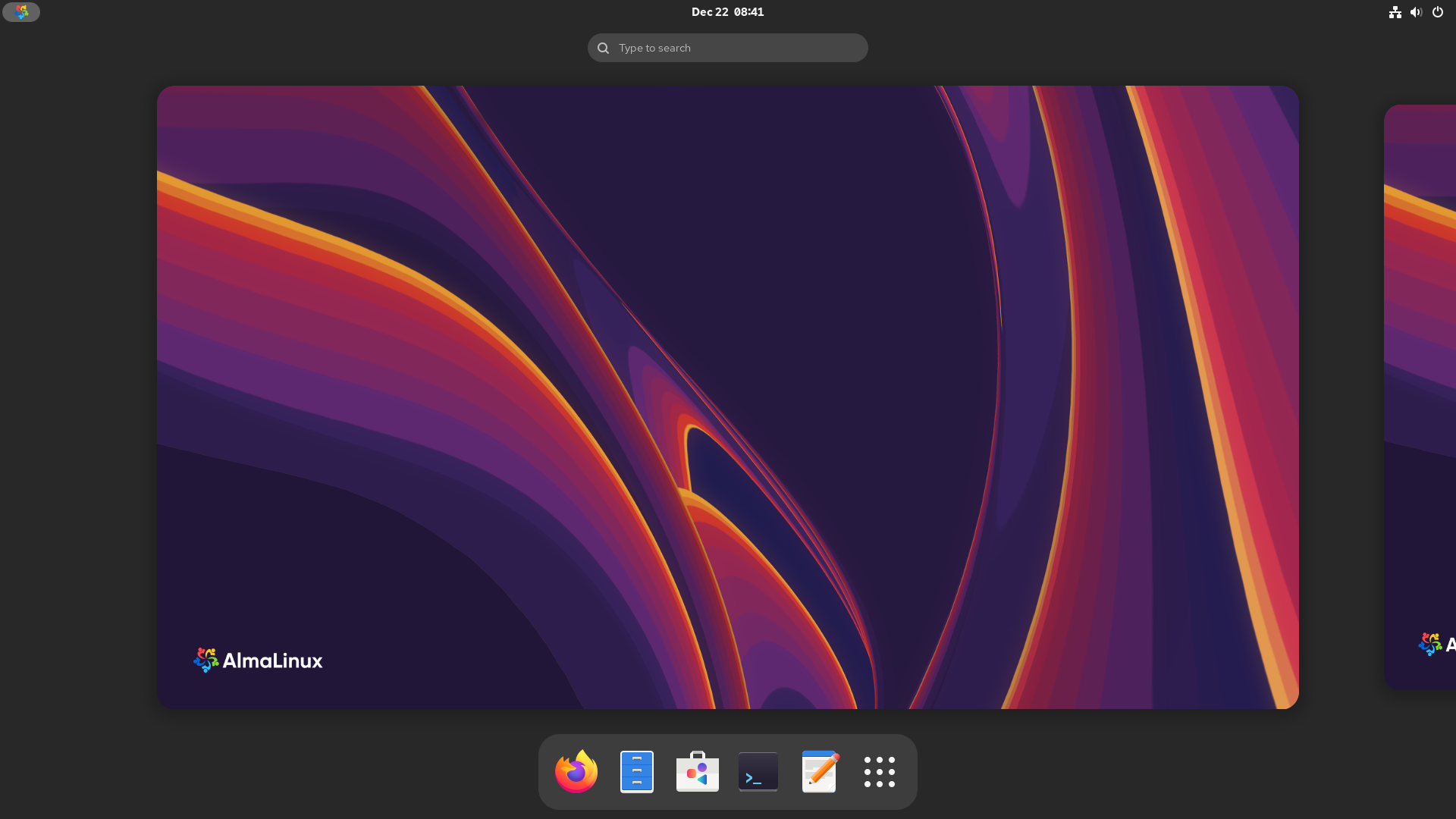Click the AlmaLinux watermark on the window preview
Image resolution: width=1456 pixels, height=819 pixels.
[x=257, y=659]
